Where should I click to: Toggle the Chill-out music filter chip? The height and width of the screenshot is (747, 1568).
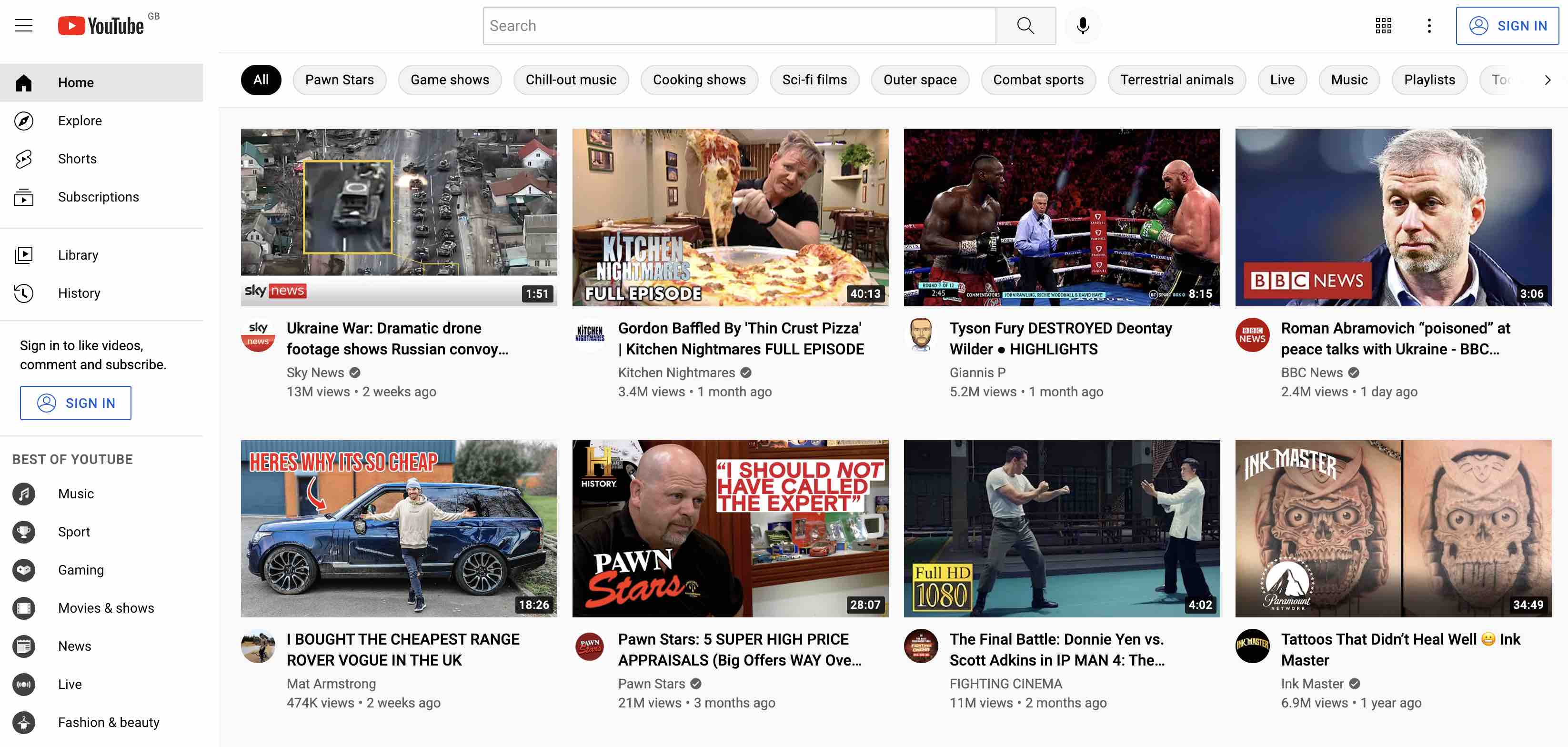[571, 79]
